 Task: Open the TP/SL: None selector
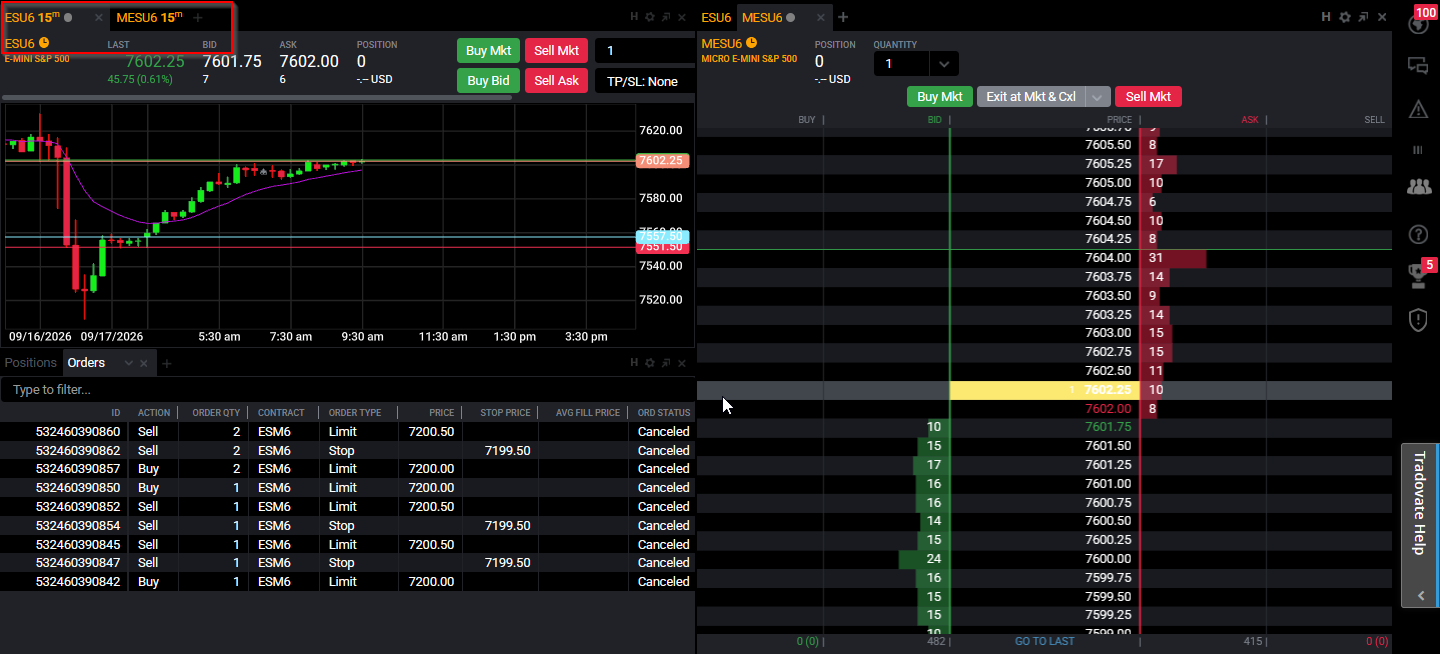tap(644, 81)
